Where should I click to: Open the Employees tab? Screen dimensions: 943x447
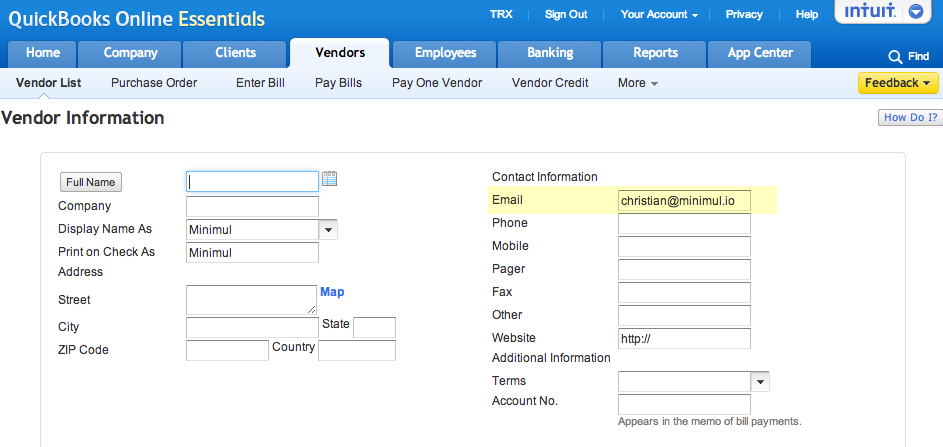tap(445, 53)
